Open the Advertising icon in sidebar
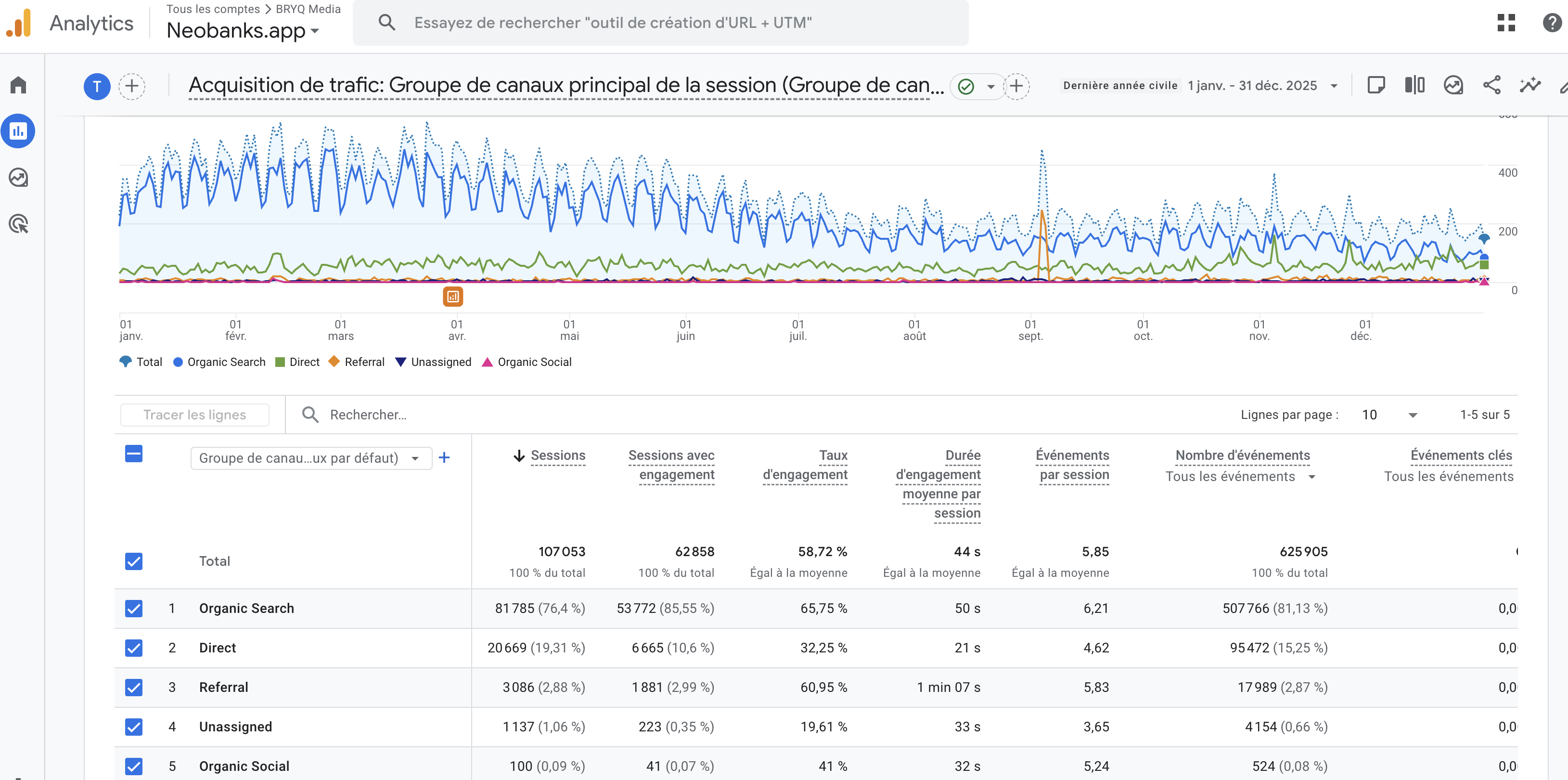Screen dimensions: 1568x780 (18, 224)
